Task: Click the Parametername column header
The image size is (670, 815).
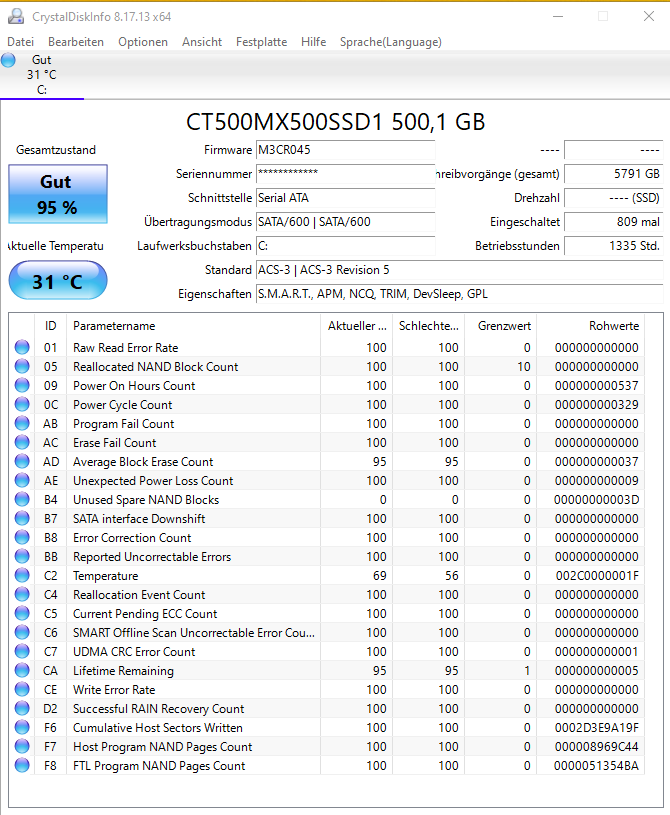Action: pos(193,326)
